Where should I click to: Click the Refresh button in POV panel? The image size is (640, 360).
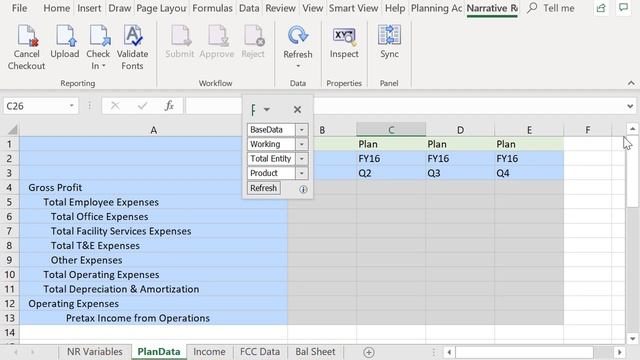[264, 188]
